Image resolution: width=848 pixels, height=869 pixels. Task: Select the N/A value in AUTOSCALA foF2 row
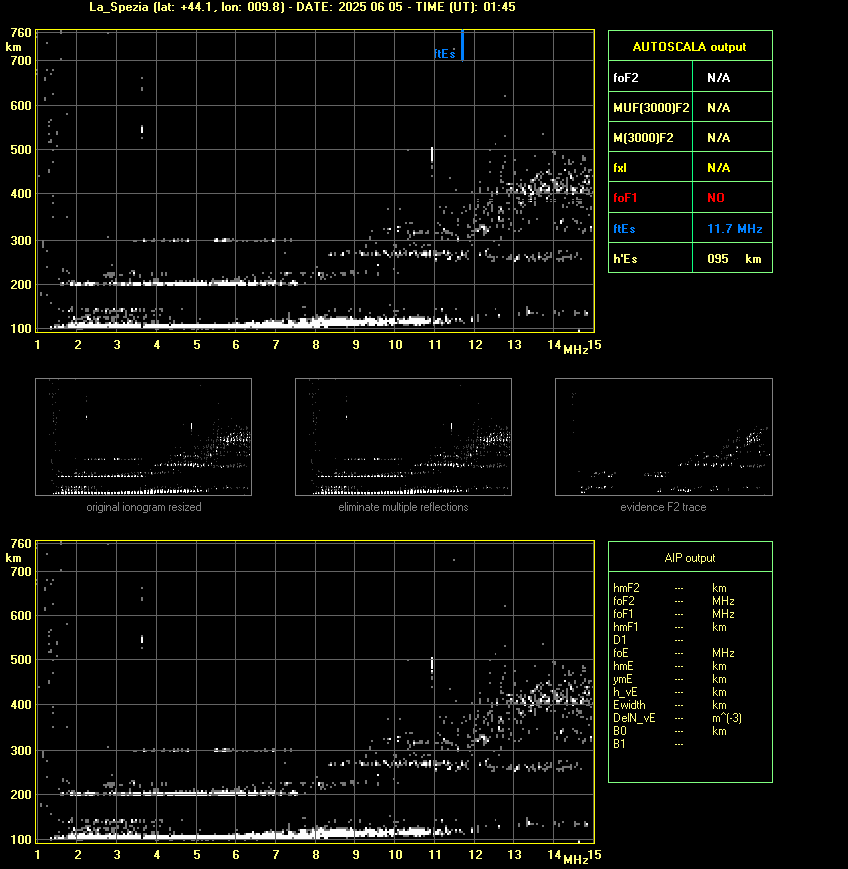pyautogui.click(x=718, y=78)
